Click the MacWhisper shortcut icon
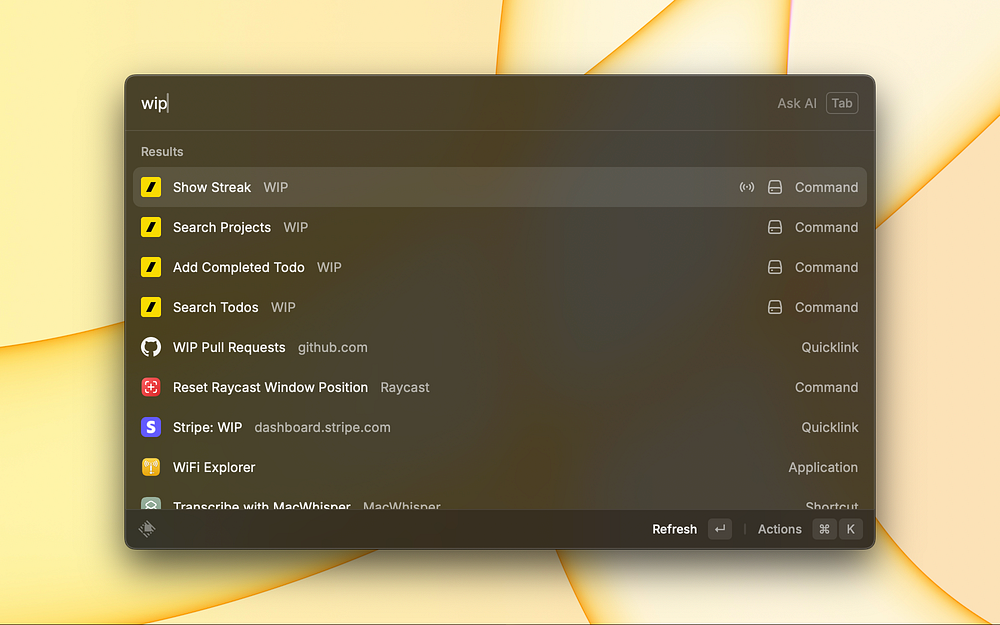 pyautogui.click(x=151, y=504)
